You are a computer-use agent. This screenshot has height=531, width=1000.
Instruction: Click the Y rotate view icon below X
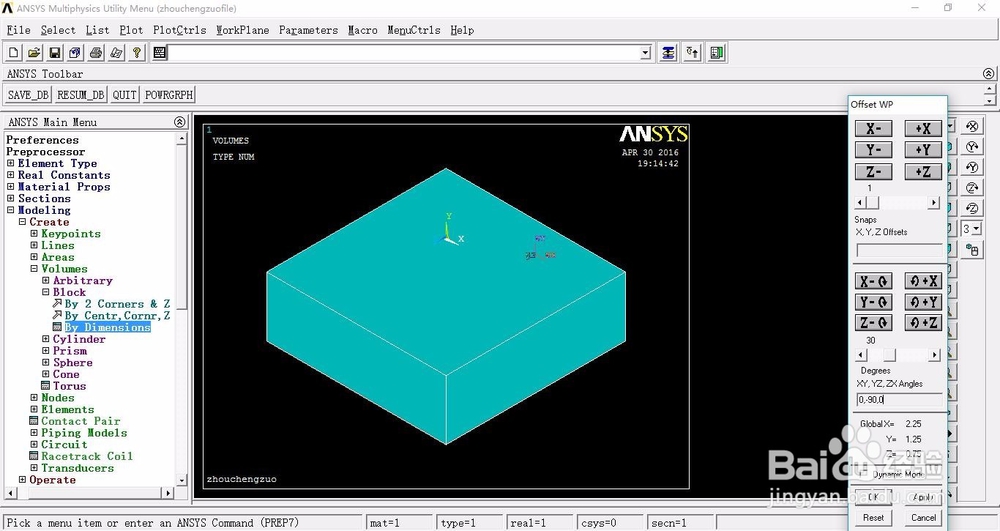pos(971,147)
